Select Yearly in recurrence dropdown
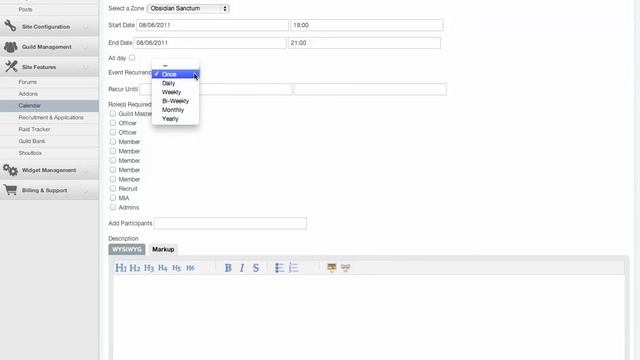 point(176,119)
